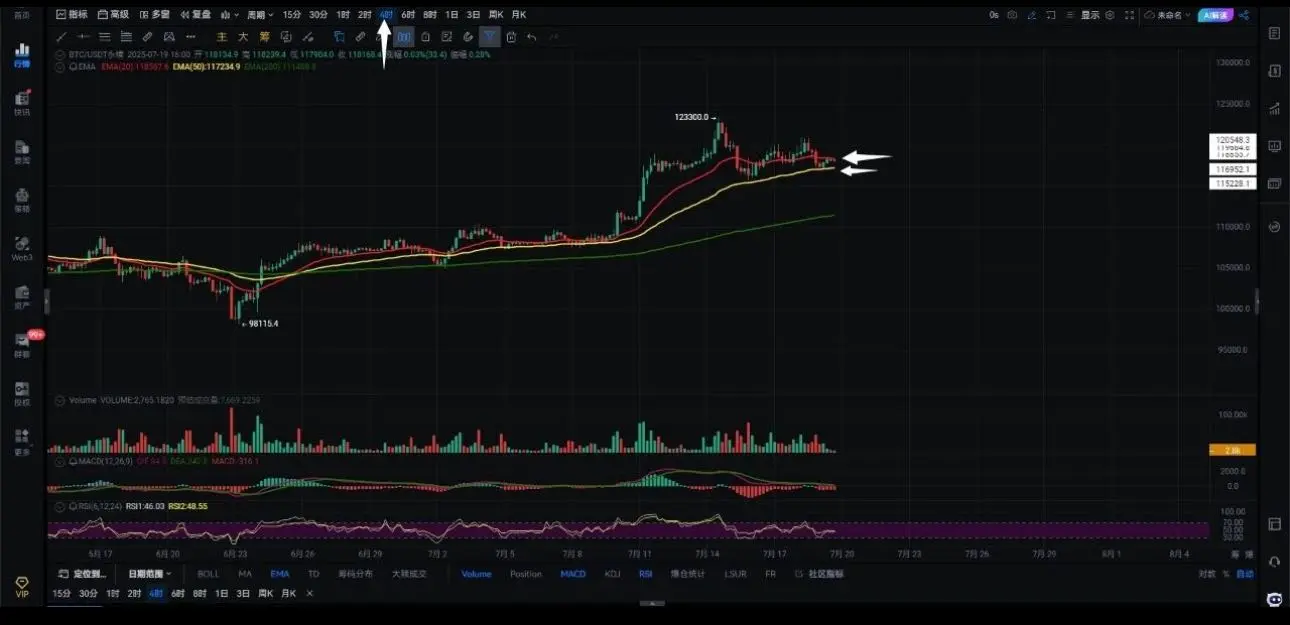
Task: Collapse the Volume panel legend
Action: (60, 400)
